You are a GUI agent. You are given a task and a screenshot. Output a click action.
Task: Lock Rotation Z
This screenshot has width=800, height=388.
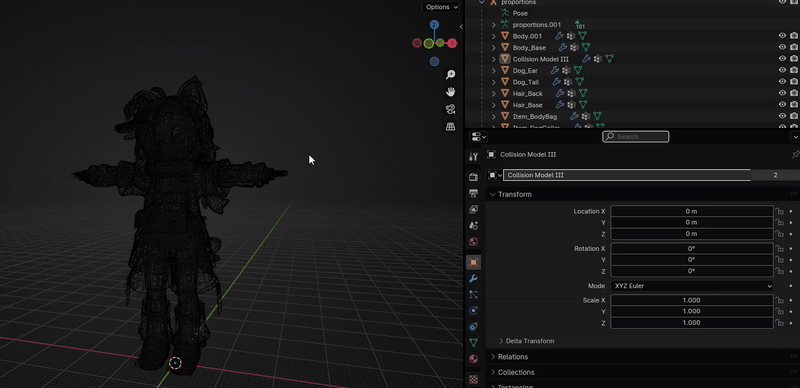coord(779,271)
